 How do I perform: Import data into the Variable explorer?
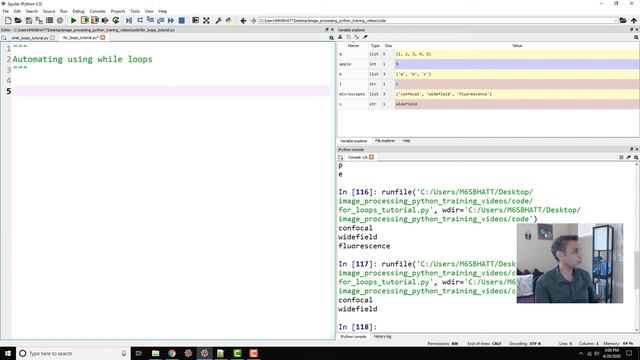pyautogui.click(x=340, y=37)
